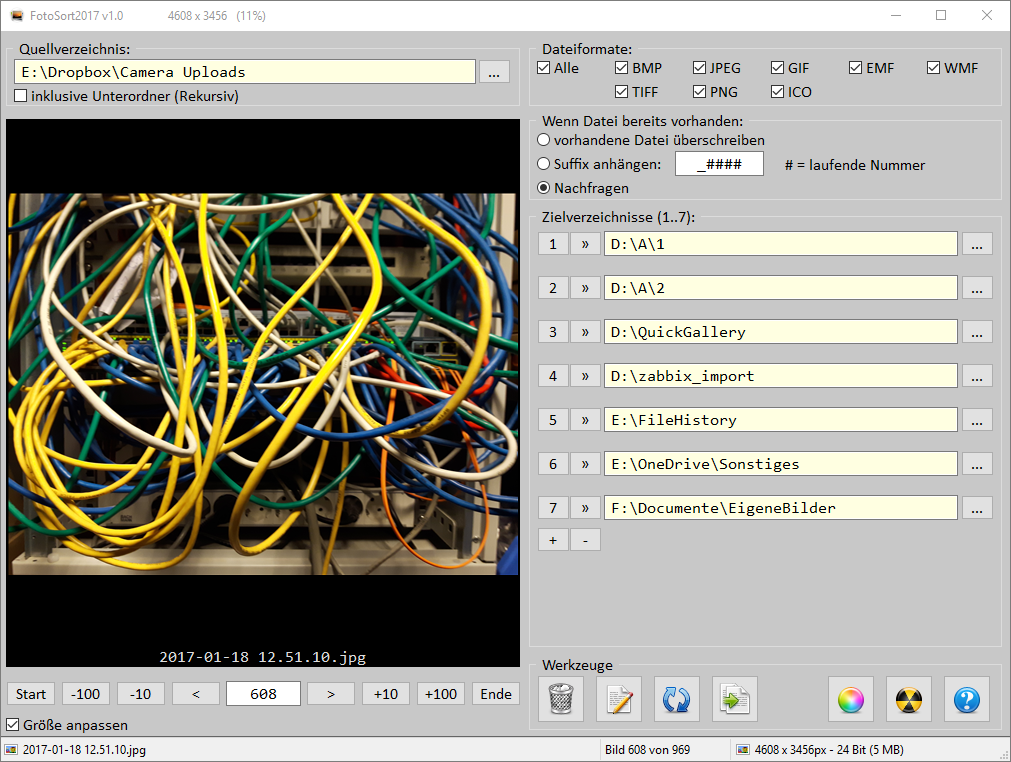This screenshot has width=1011, height=762.
Task: Click the FotoSort2017 title bar app icon
Action: tap(17, 15)
